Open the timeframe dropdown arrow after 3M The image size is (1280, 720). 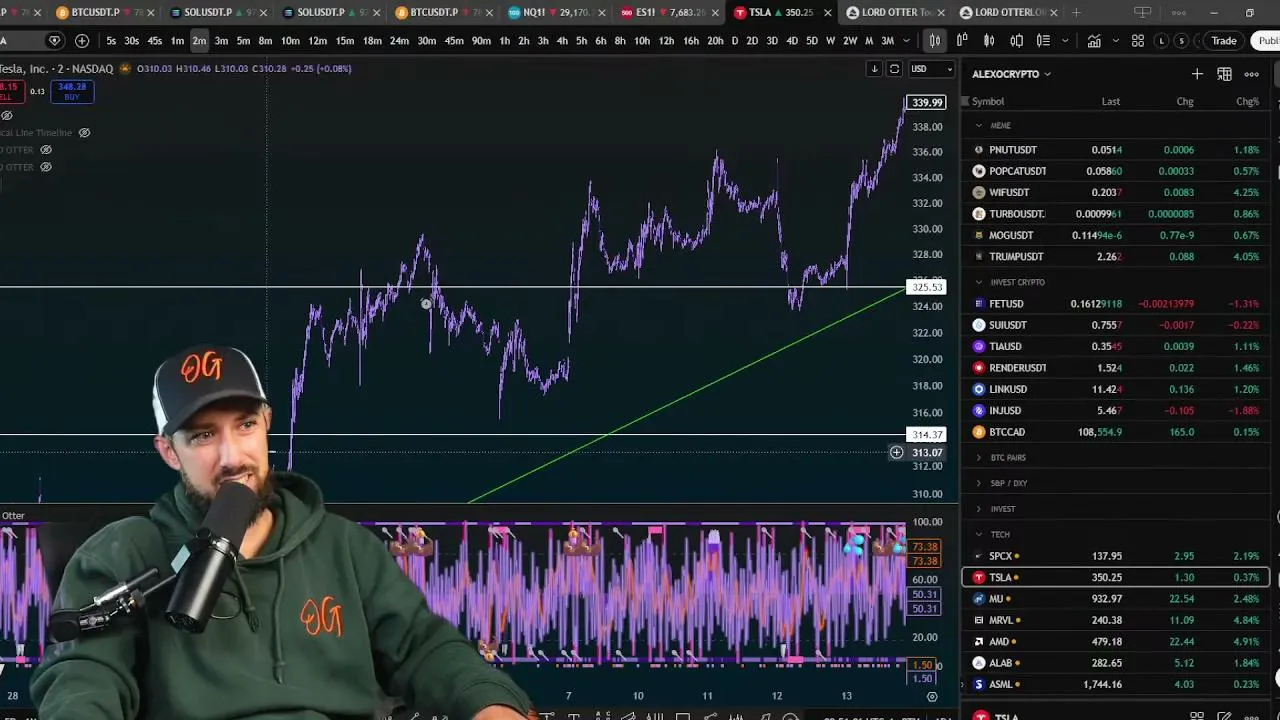tap(906, 41)
